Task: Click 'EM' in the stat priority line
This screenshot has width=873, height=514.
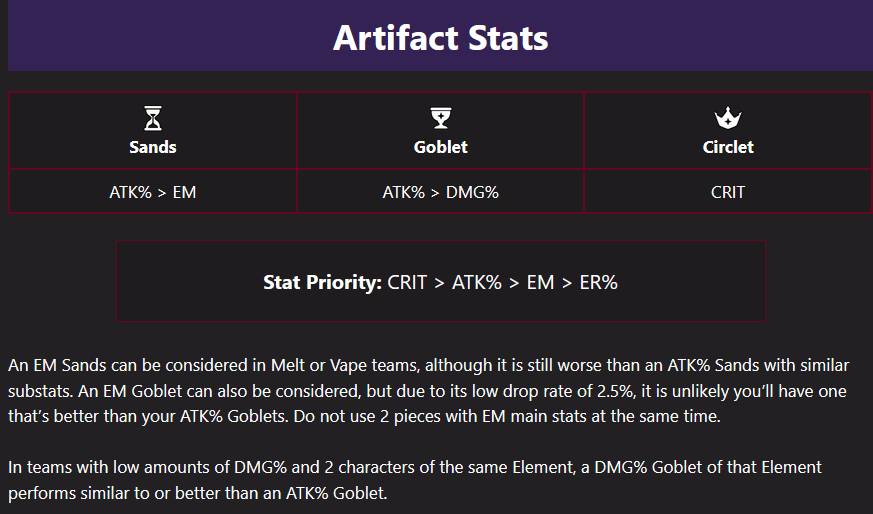Action: [540, 282]
